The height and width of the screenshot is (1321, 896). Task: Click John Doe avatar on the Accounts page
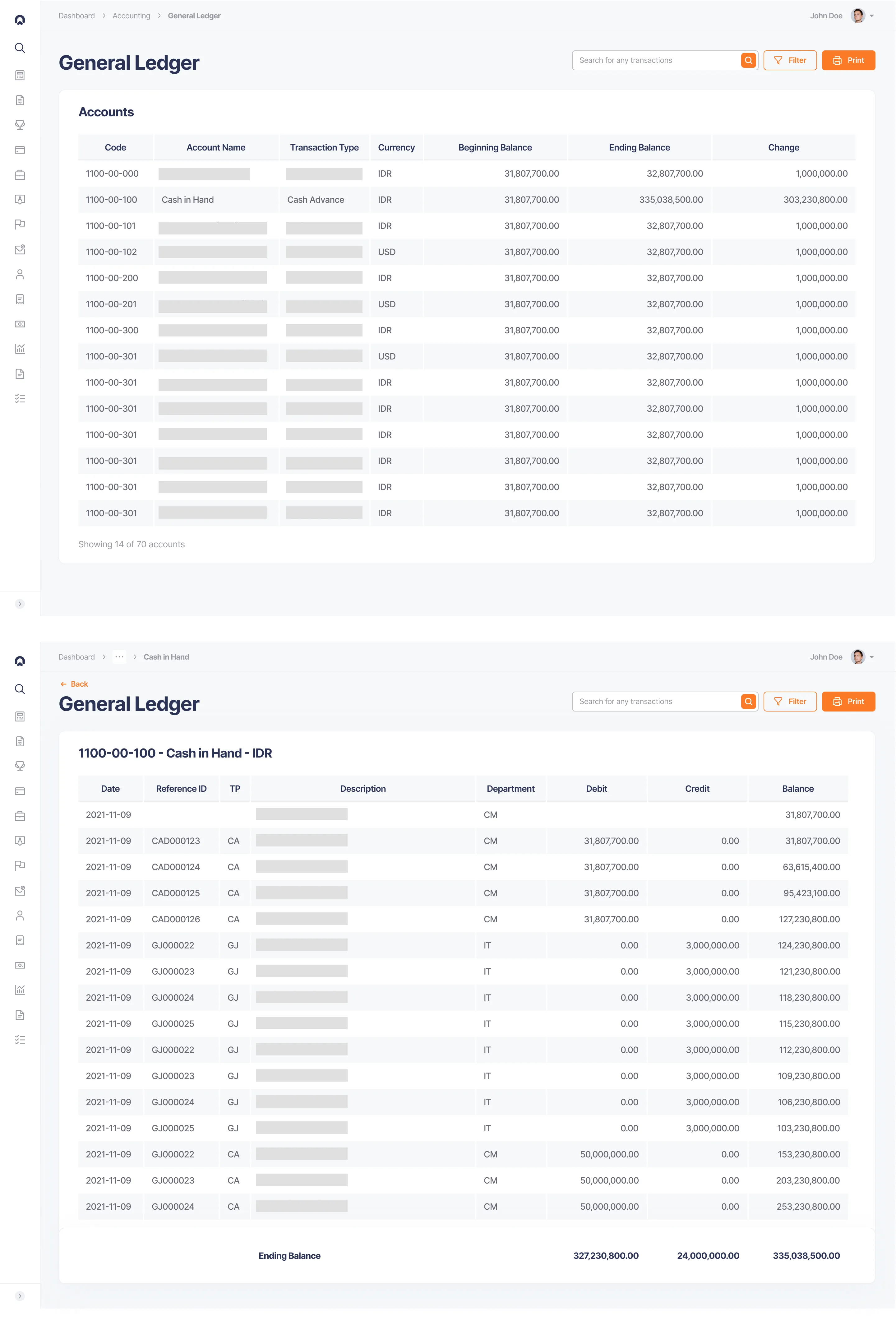point(857,16)
